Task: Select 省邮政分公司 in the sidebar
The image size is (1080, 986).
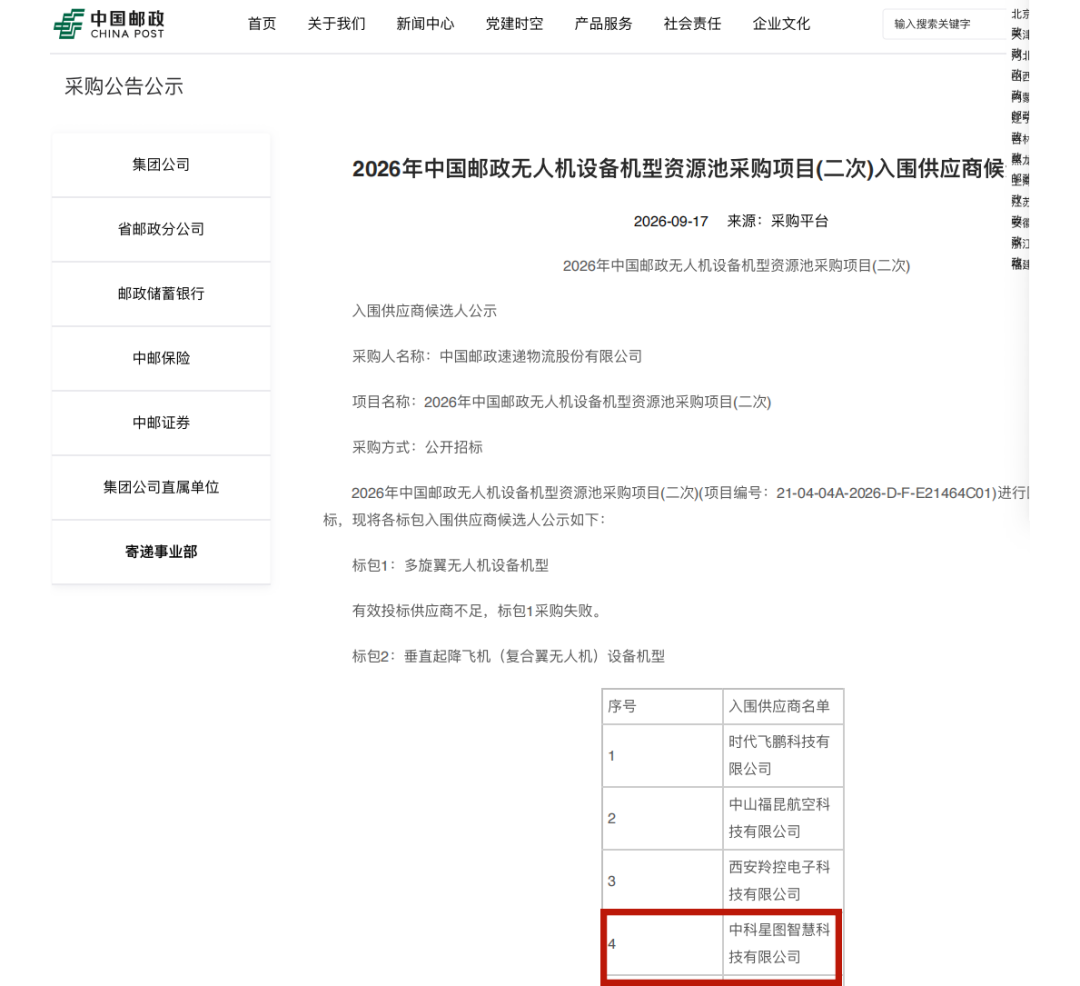Action: 161,229
